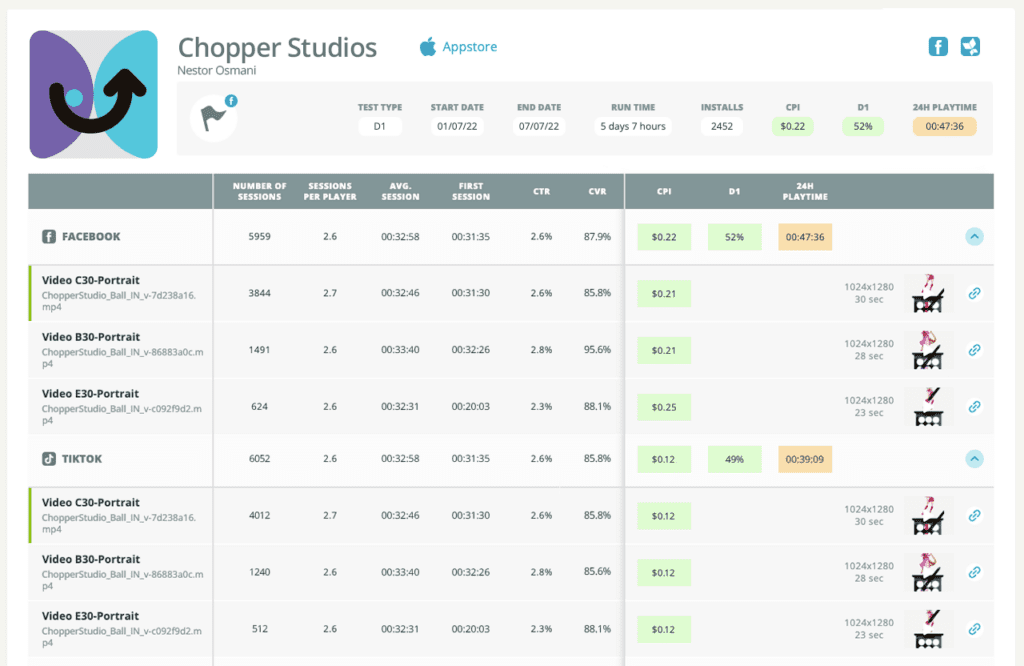Sort by CTR column header
This screenshot has height=666, width=1024.
pos(541,191)
